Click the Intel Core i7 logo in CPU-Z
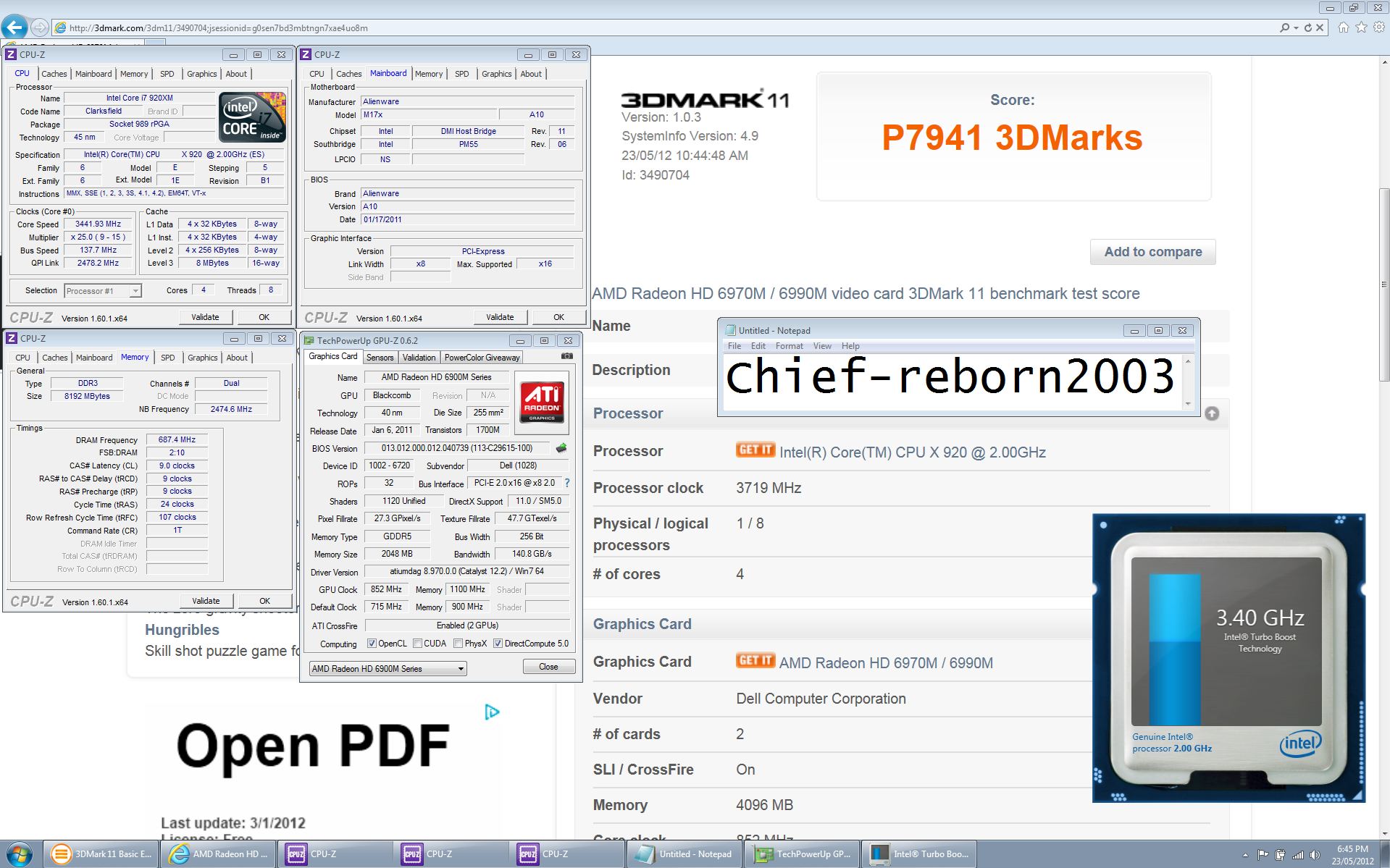Image resolution: width=1390 pixels, height=868 pixels. (x=252, y=117)
